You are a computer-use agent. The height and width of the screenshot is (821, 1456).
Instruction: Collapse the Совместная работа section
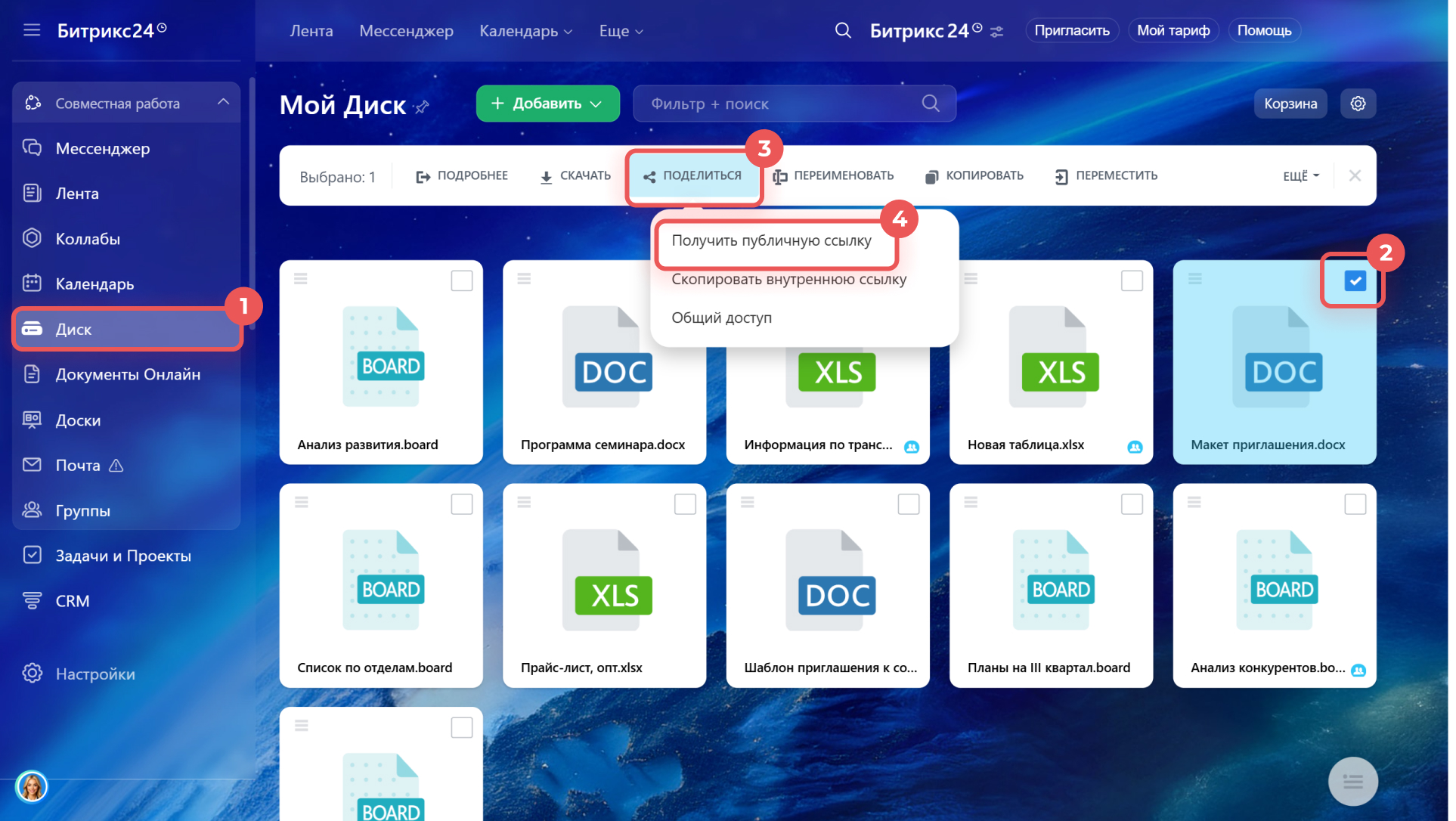coord(223,102)
